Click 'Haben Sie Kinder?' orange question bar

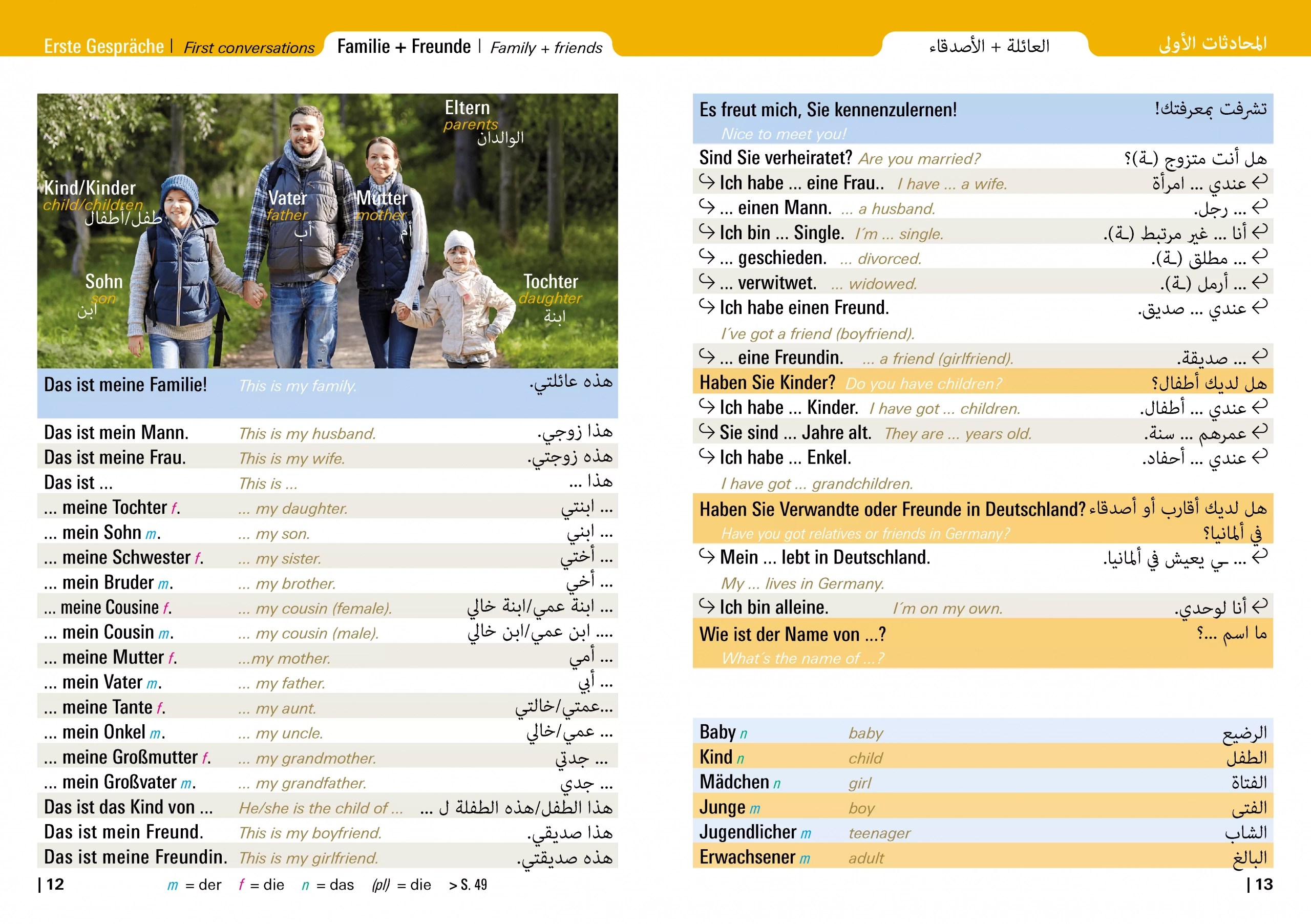[x=767, y=382]
